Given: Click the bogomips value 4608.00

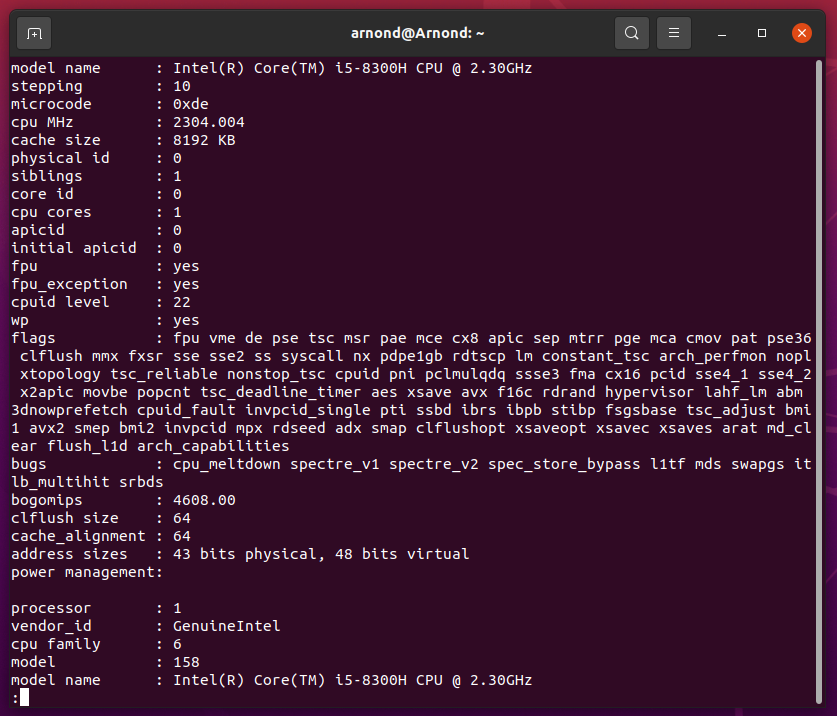Looking at the screenshot, I should 204,500.
